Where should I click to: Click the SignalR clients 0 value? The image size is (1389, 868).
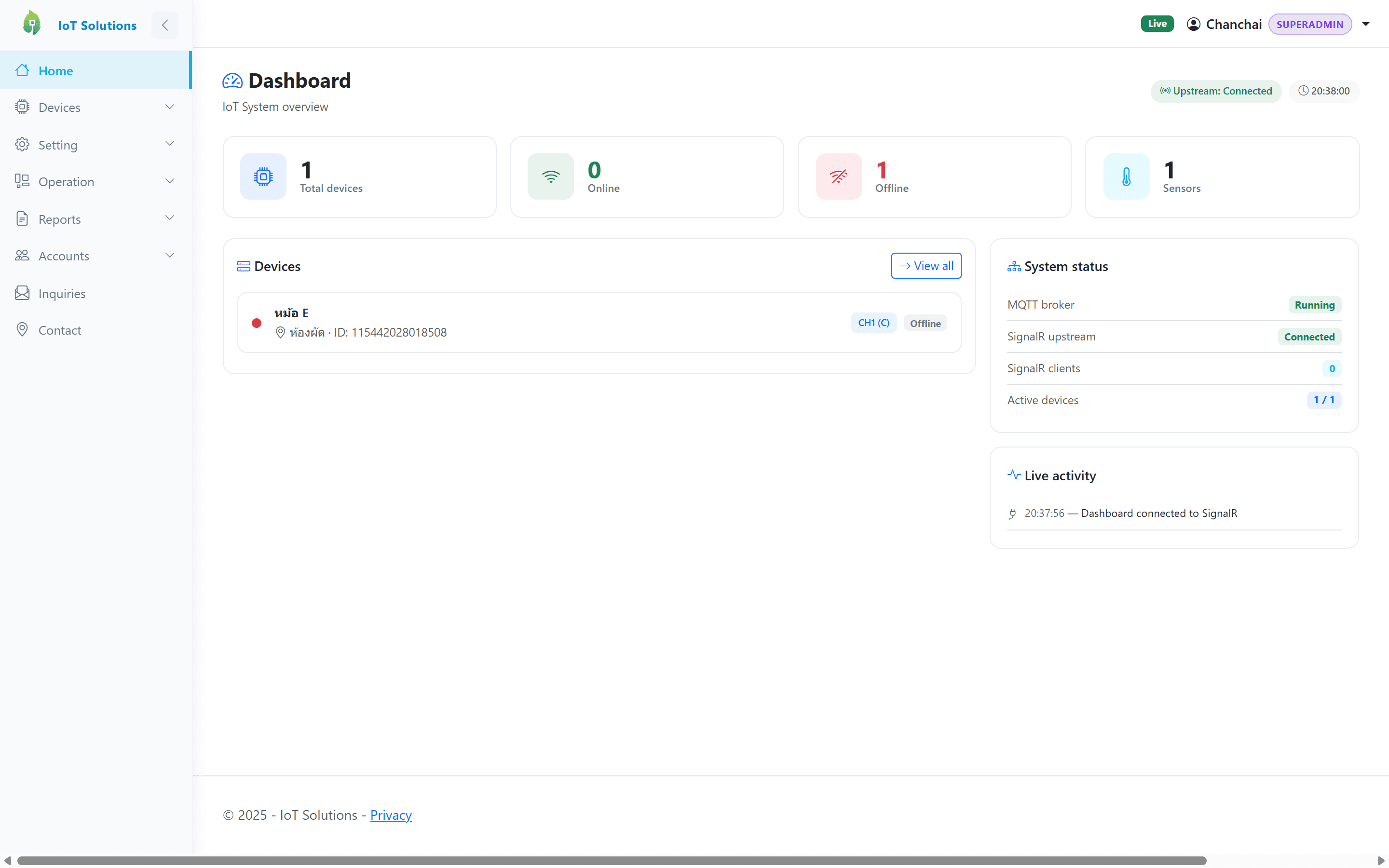pos(1332,368)
